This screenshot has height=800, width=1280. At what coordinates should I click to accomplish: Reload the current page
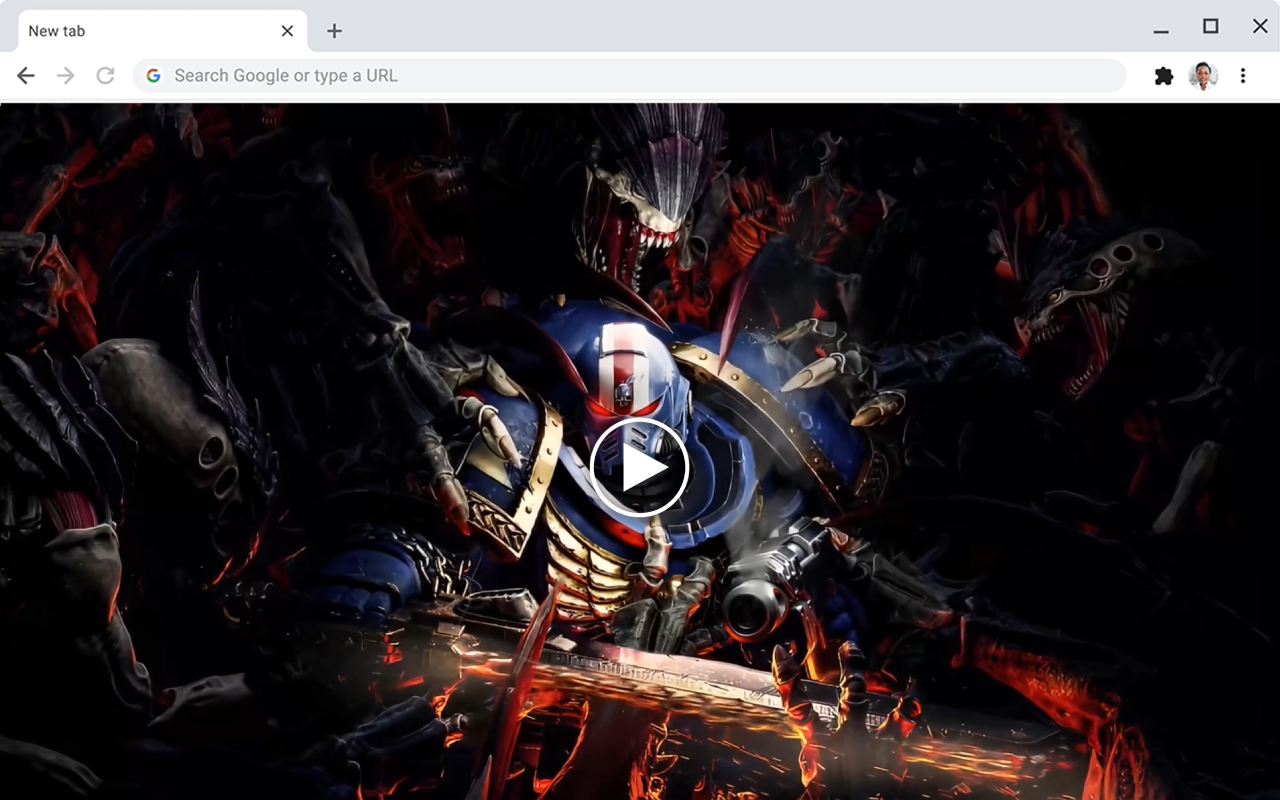coord(105,76)
